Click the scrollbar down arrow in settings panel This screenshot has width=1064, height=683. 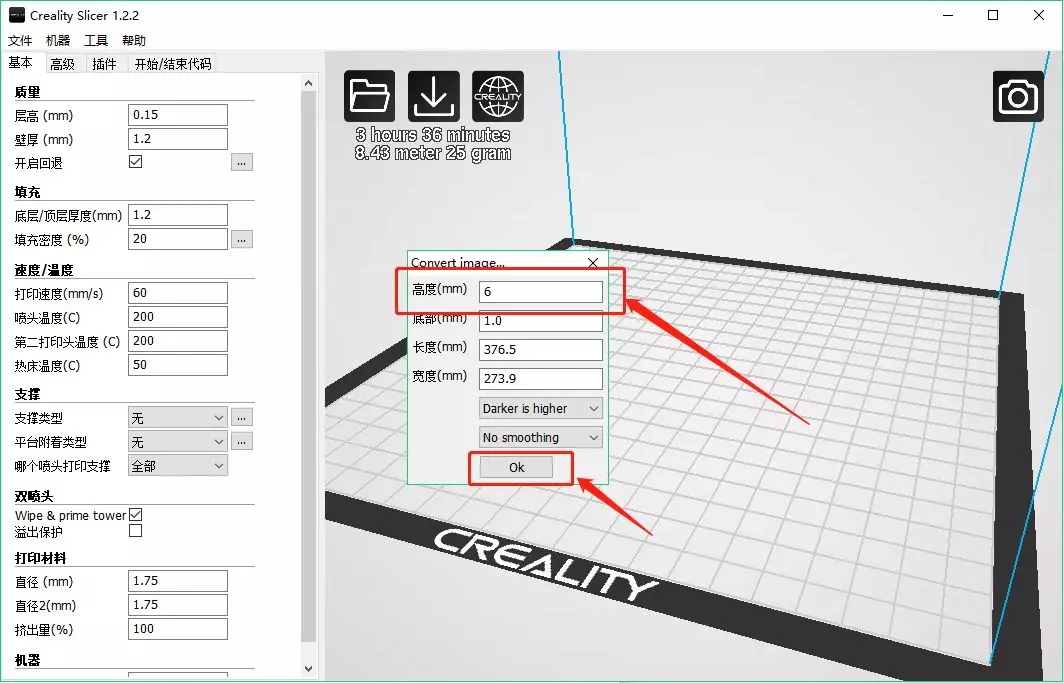[309, 669]
